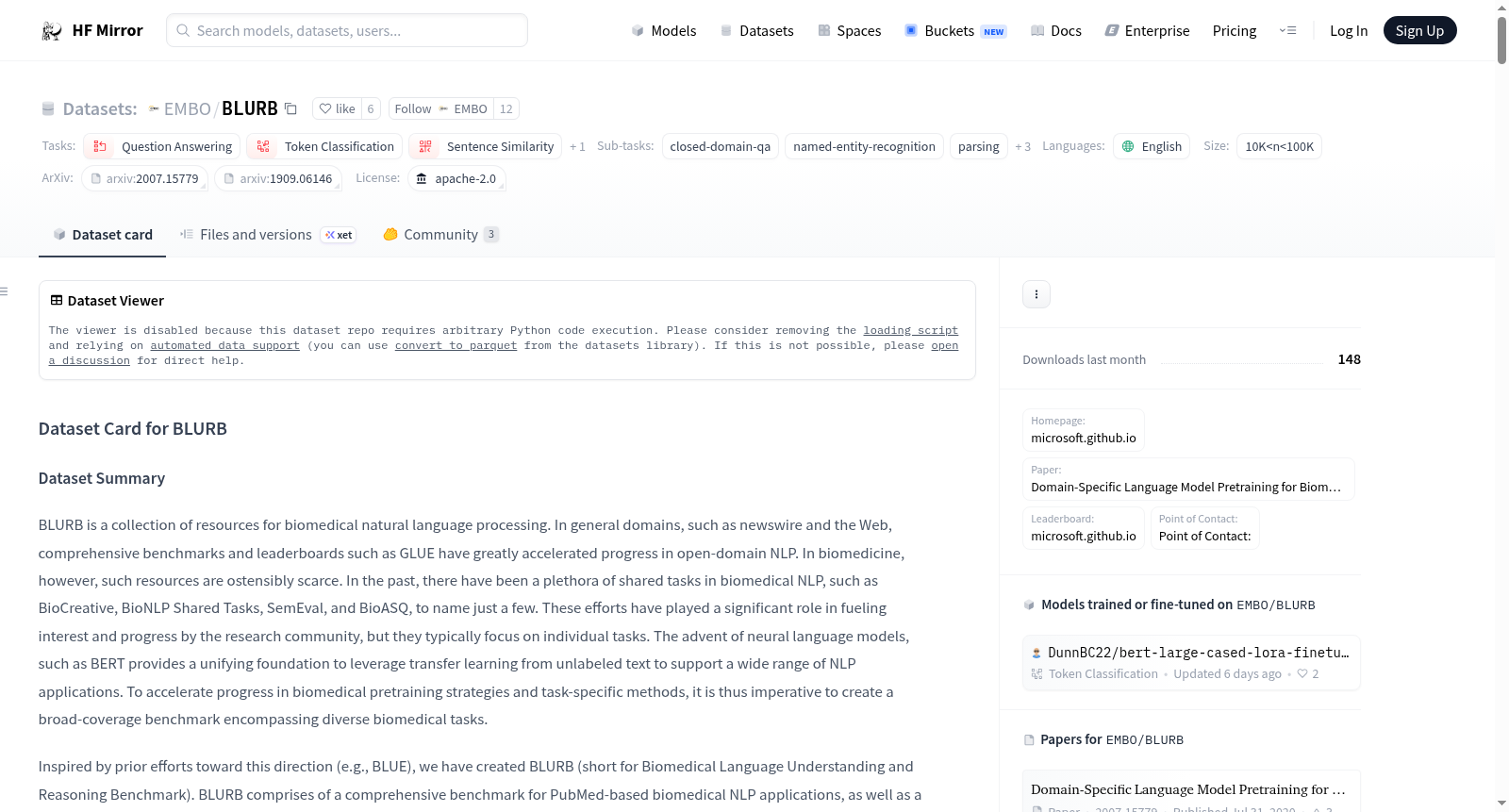Open the Domain-Specific Language Model paper link
The width and height of the screenshot is (1509, 812).
1188,479
